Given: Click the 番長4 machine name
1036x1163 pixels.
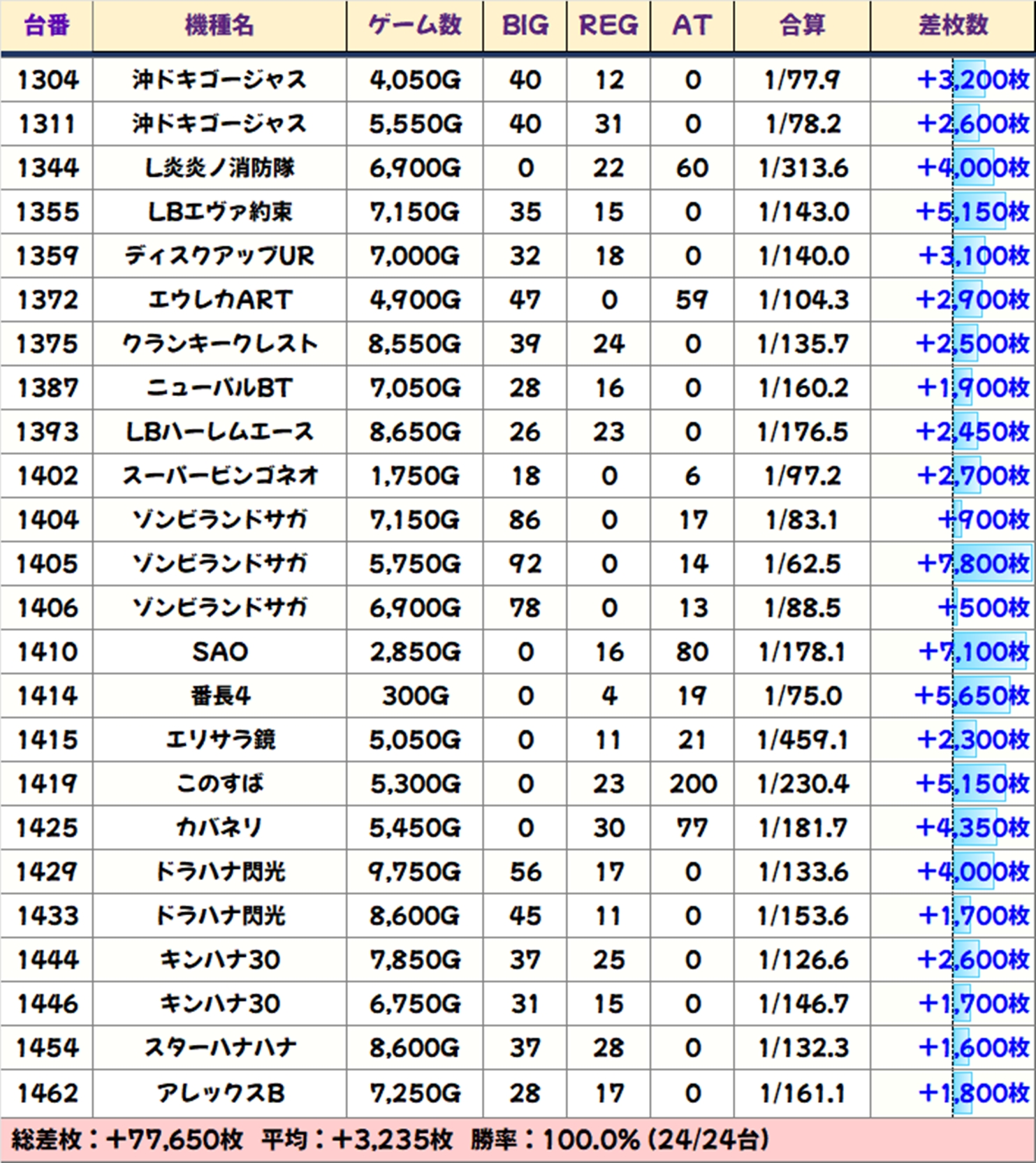Looking at the screenshot, I should (x=219, y=696).
